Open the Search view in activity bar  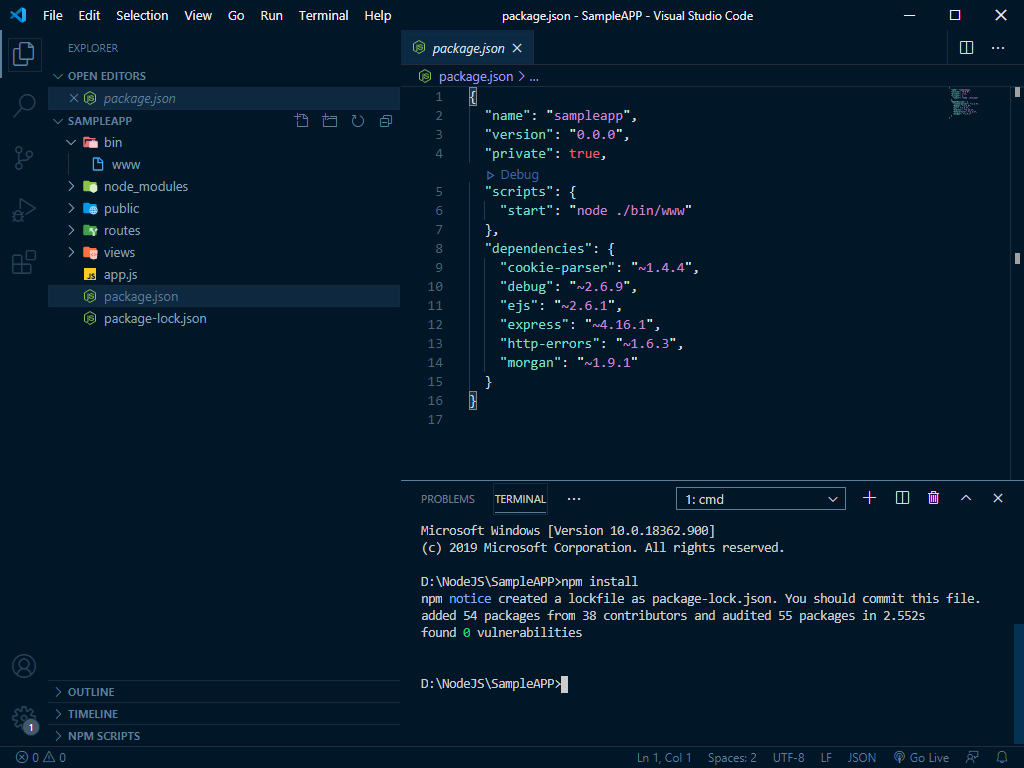coord(24,105)
